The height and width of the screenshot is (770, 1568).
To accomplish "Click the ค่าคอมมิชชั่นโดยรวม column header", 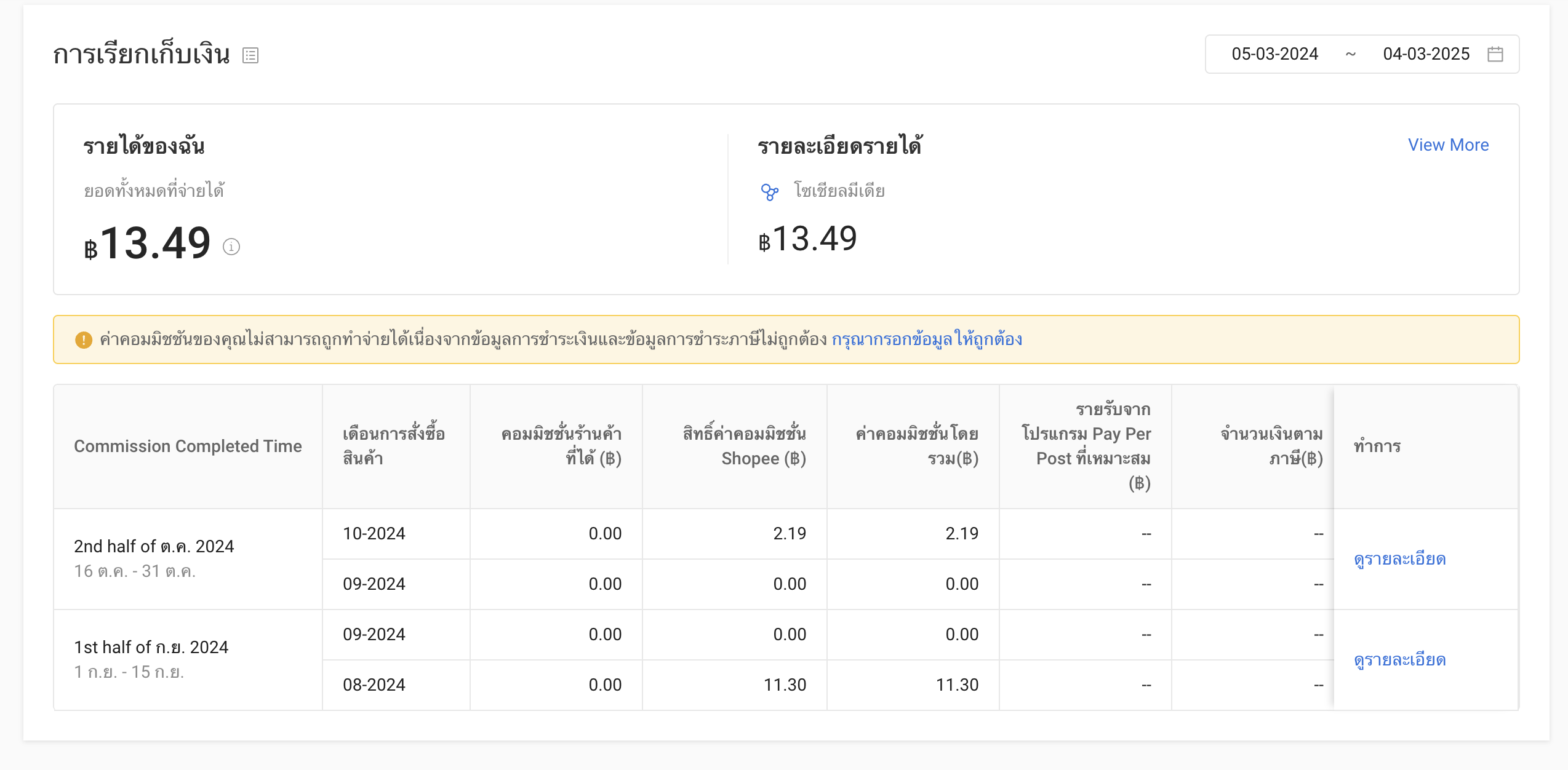I will (x=917, y=447).
